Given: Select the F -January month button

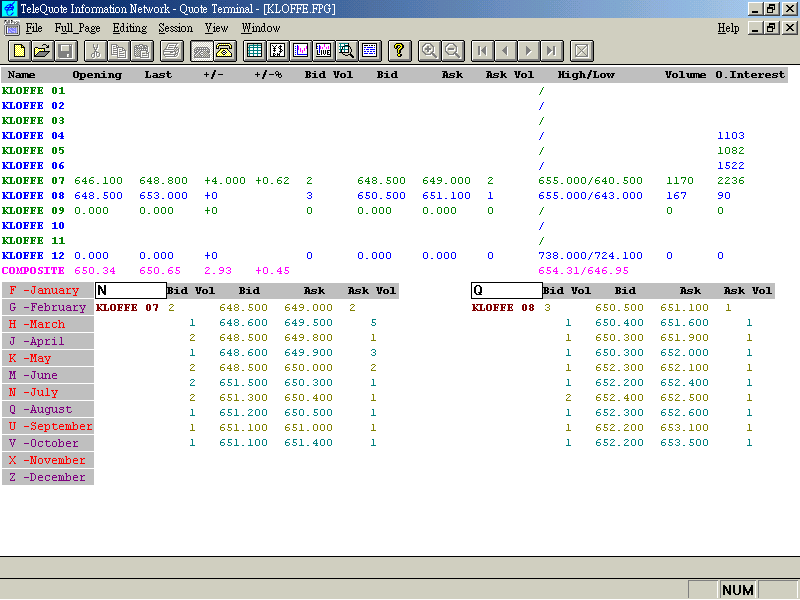Looking at the screenshot, I should click(48, 290).
